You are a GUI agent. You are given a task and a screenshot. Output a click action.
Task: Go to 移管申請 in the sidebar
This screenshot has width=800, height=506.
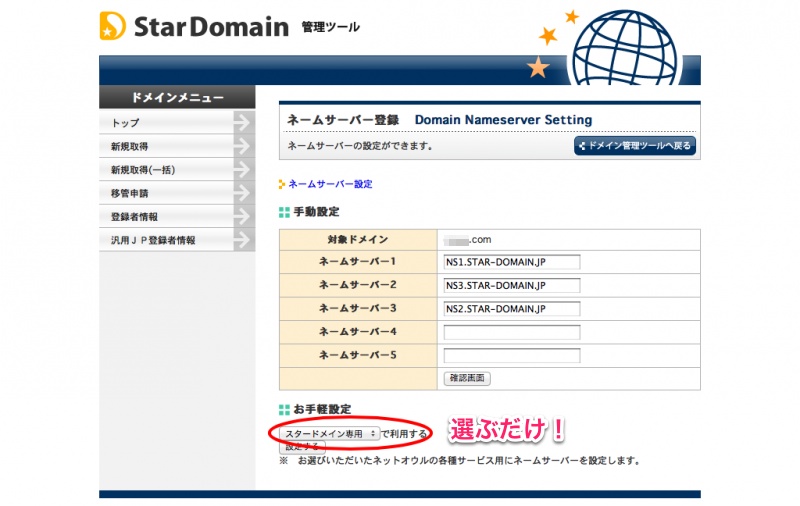pos(177,193)
